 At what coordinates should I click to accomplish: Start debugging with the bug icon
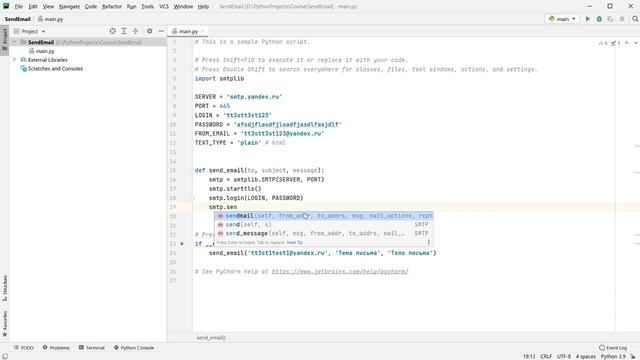tap(599, 19)
